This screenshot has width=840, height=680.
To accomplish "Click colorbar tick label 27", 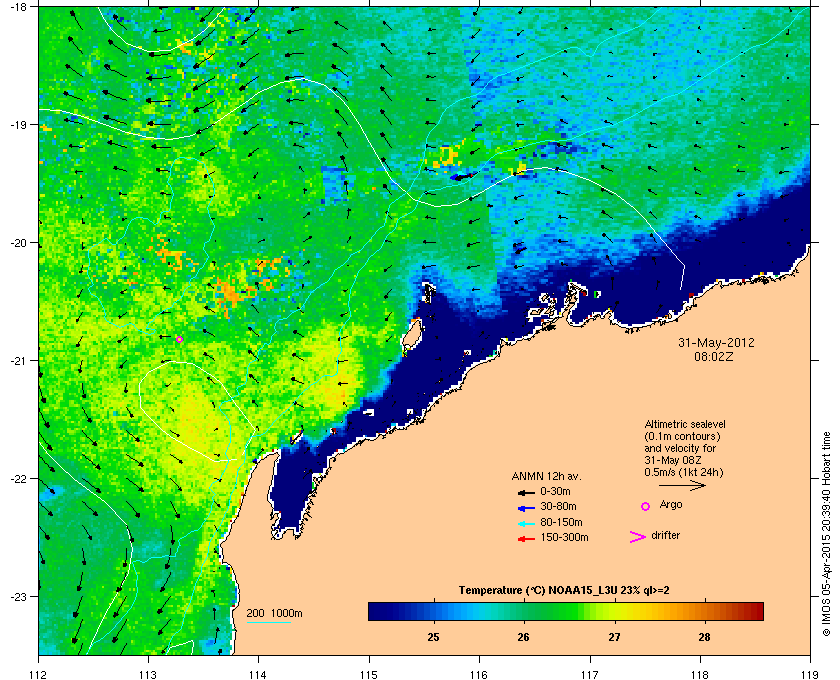I will [x=614, y=637].
